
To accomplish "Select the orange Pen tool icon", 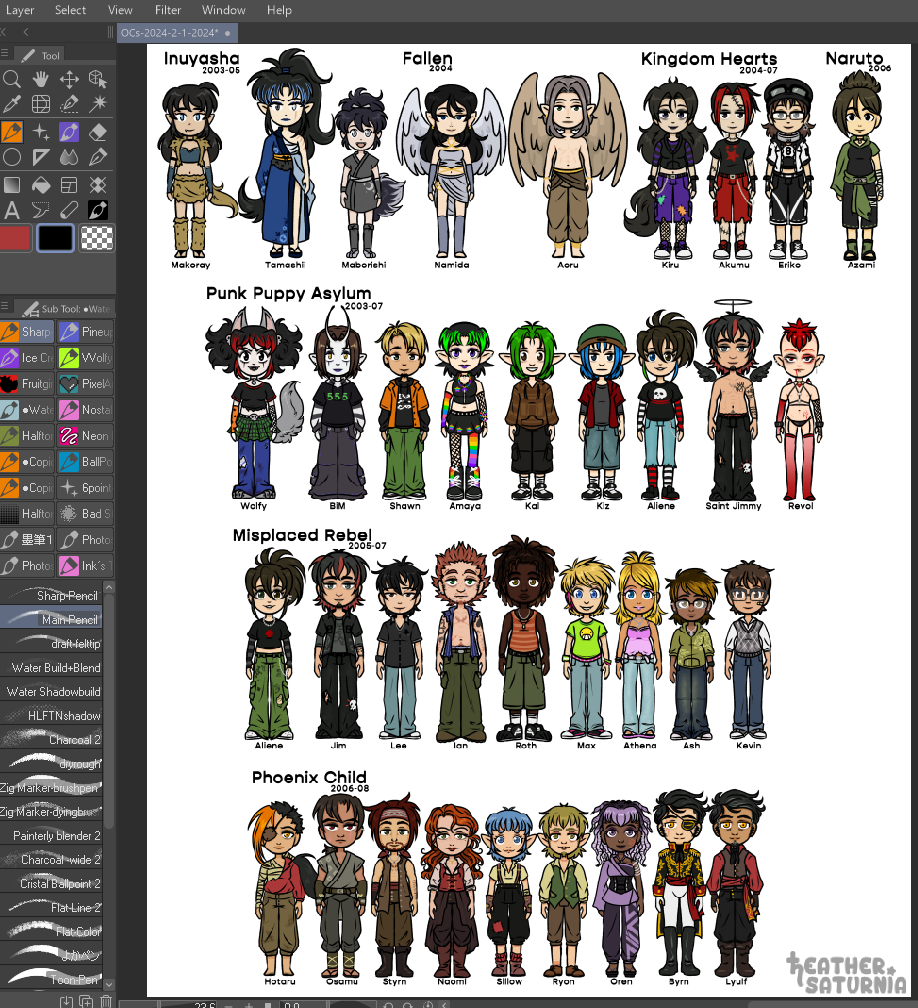I will pyautogui.click(x=12, y=132).
